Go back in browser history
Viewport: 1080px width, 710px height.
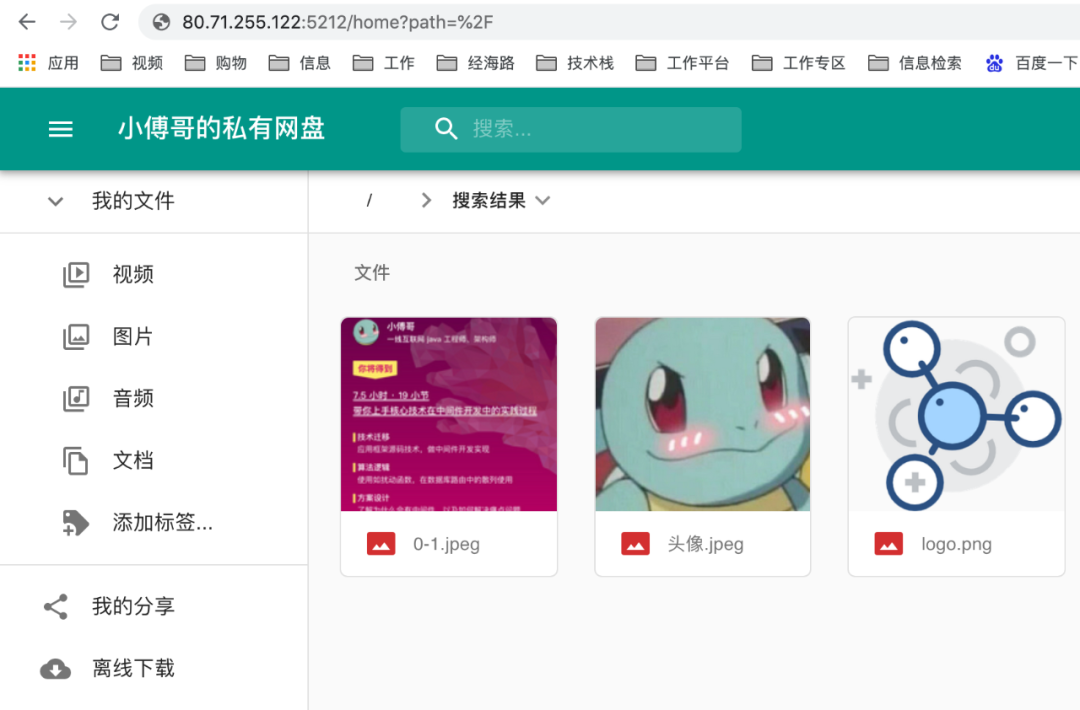27,22
